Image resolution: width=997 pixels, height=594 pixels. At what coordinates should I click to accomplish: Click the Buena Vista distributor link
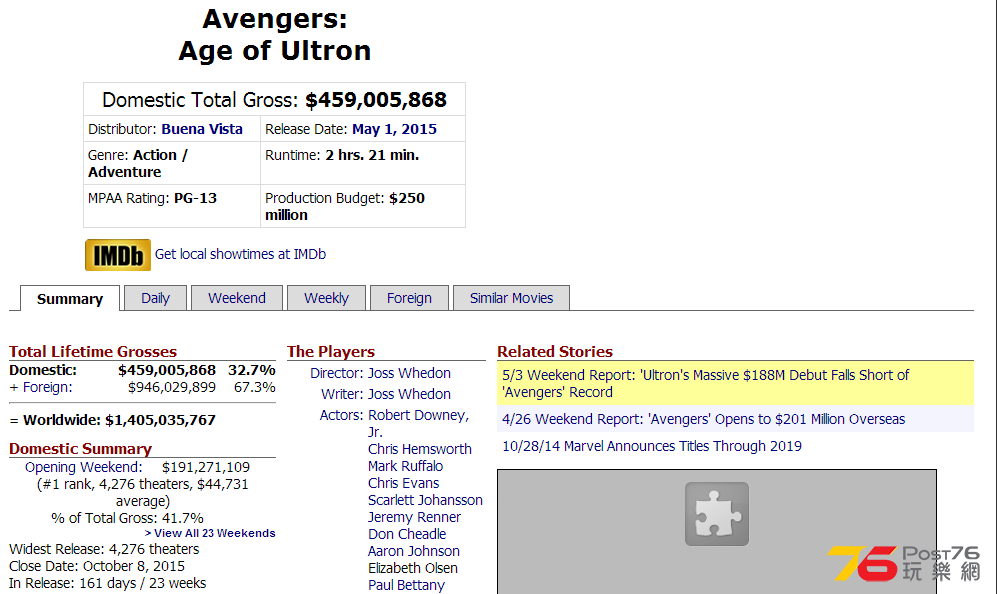[x=202, y=129]
